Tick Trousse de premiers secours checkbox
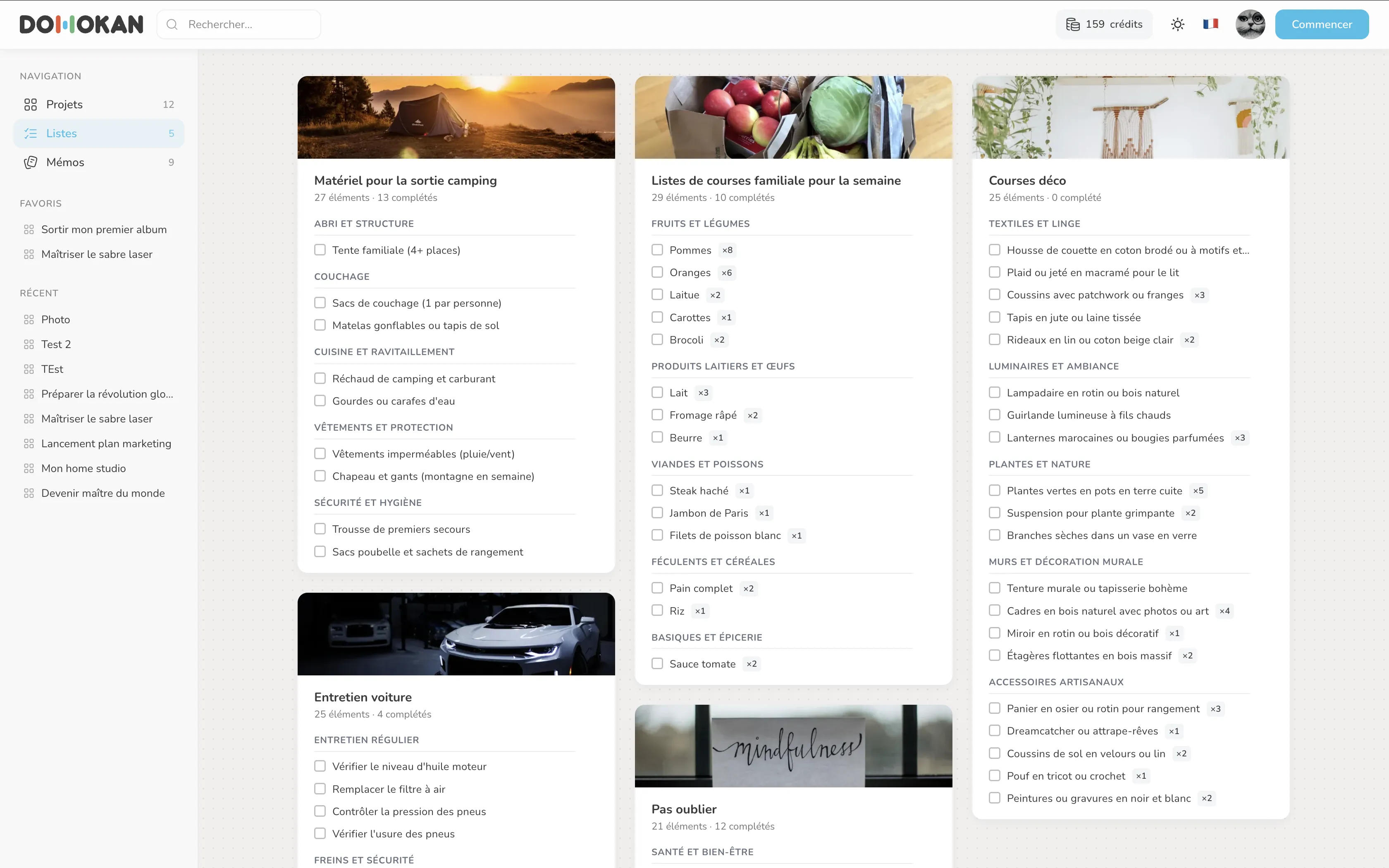This screenshot has width=1389, height=868. [x=320, y=529]
